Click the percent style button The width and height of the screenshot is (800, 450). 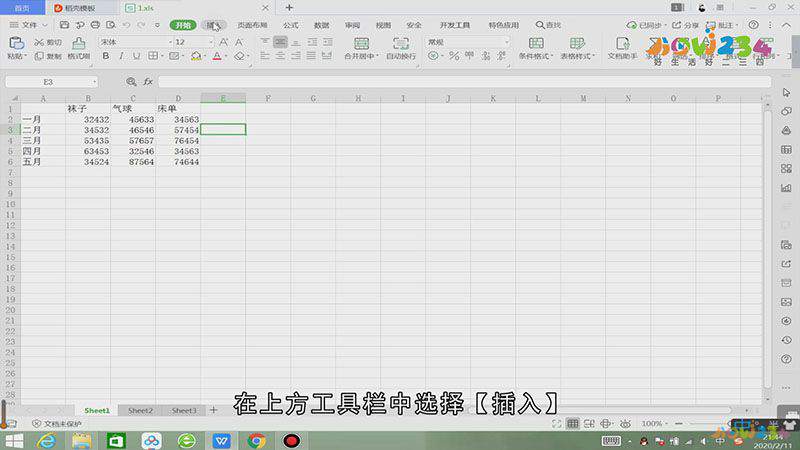454,56
